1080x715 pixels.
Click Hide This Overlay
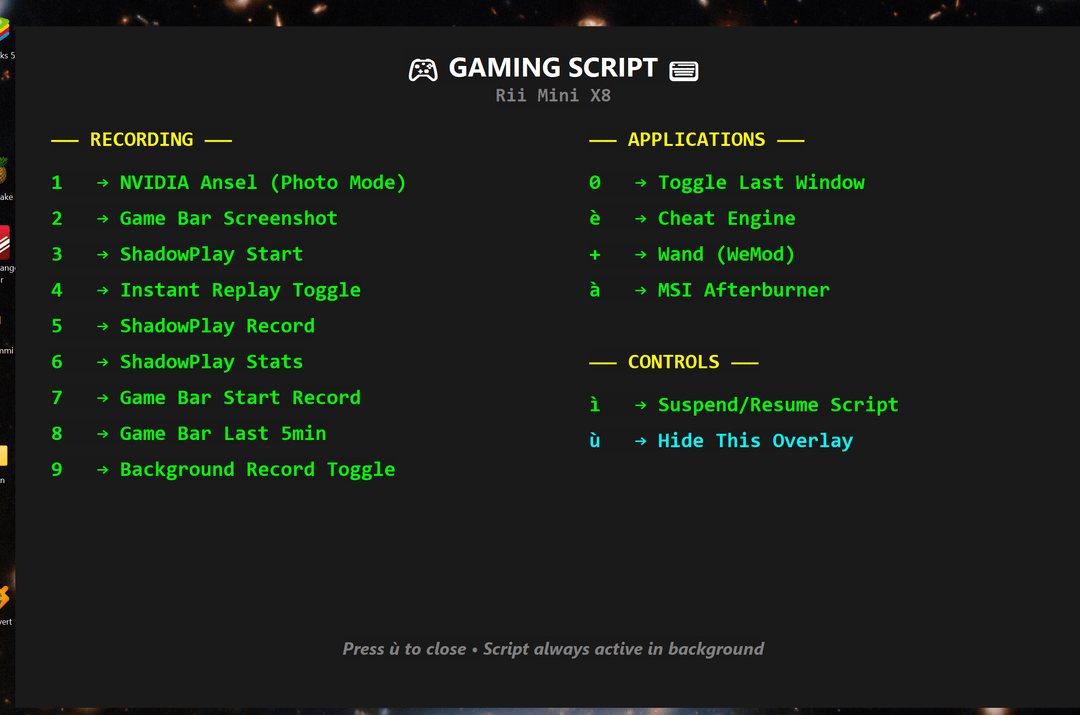[x=754, y=441]
